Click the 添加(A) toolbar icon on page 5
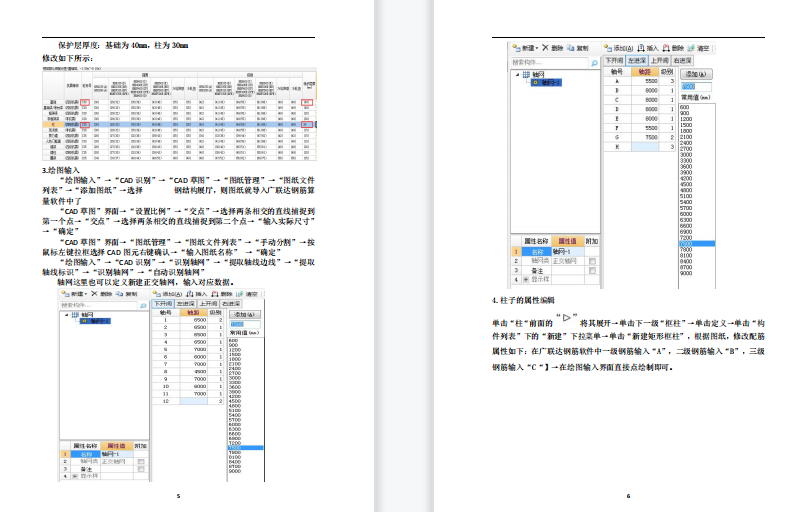This screenshot has width=808, height=512. click(x=157, y=294)
